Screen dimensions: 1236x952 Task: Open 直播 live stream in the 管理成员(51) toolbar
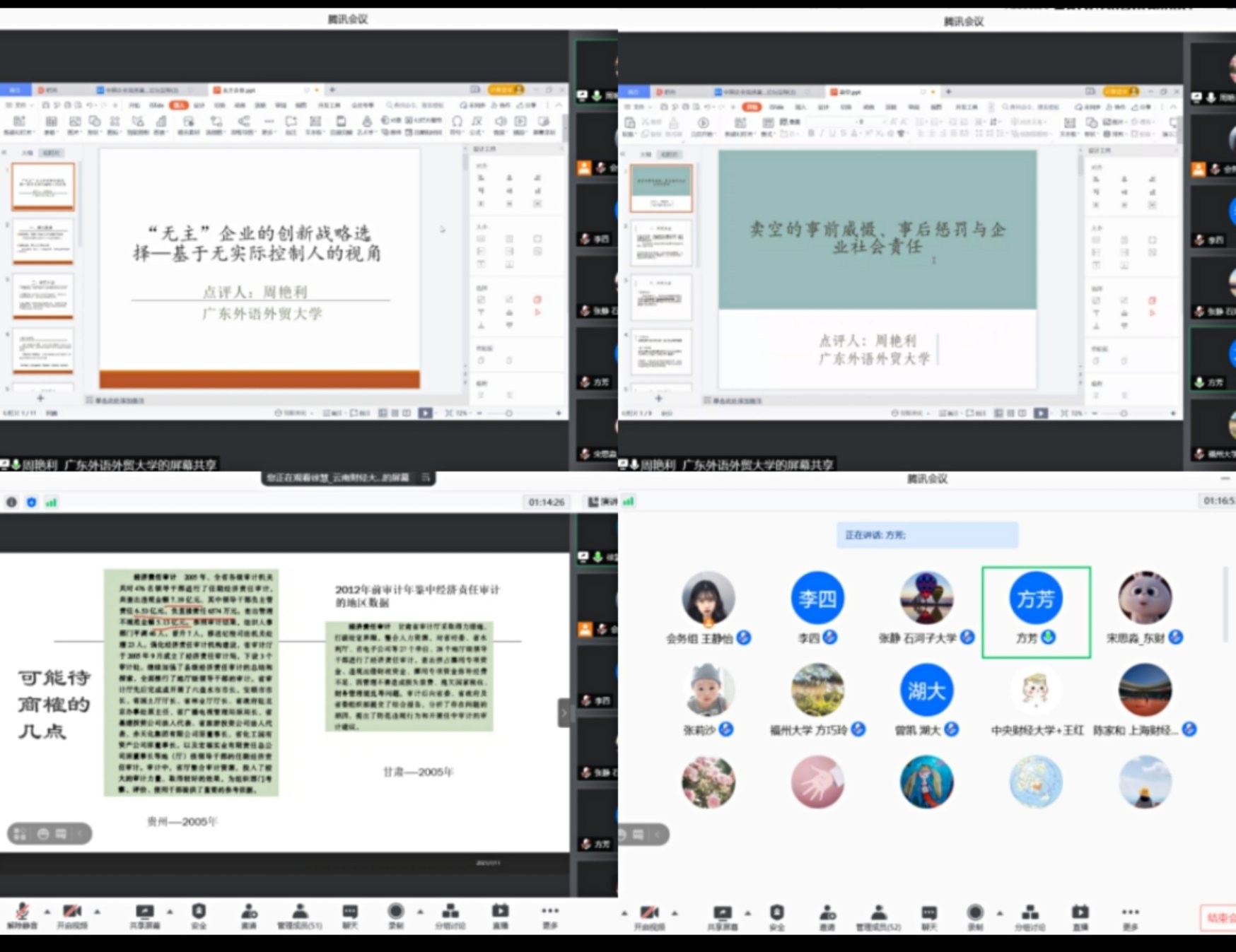tap(500, 912)
